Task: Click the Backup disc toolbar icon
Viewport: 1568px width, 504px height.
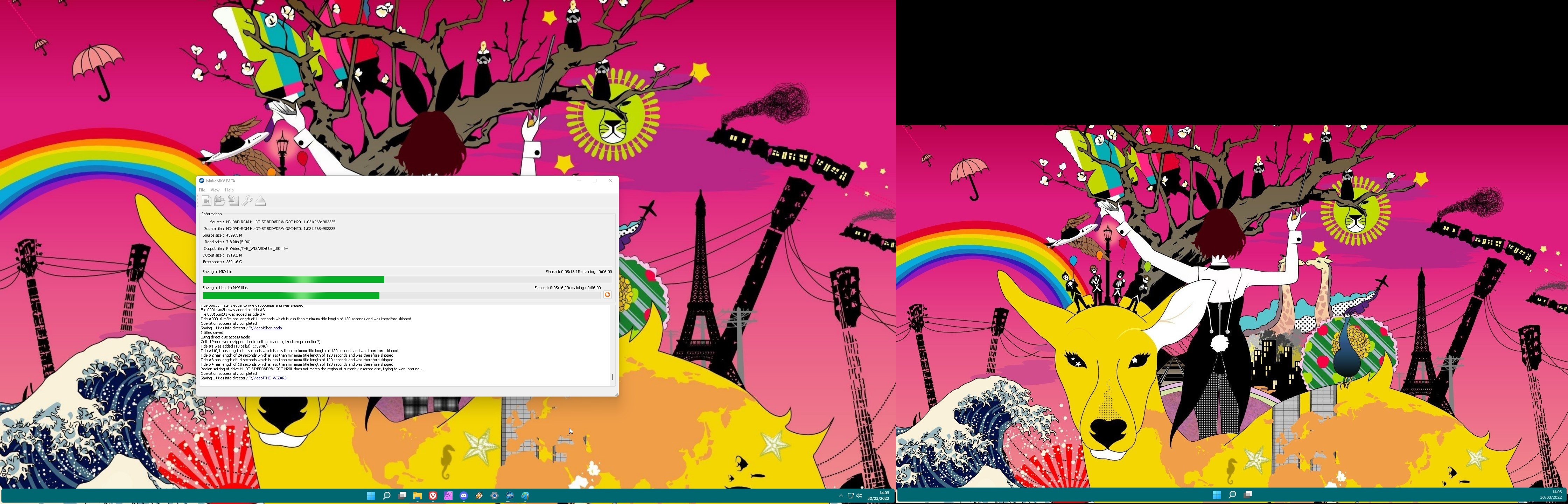Action: coord(233,201)
